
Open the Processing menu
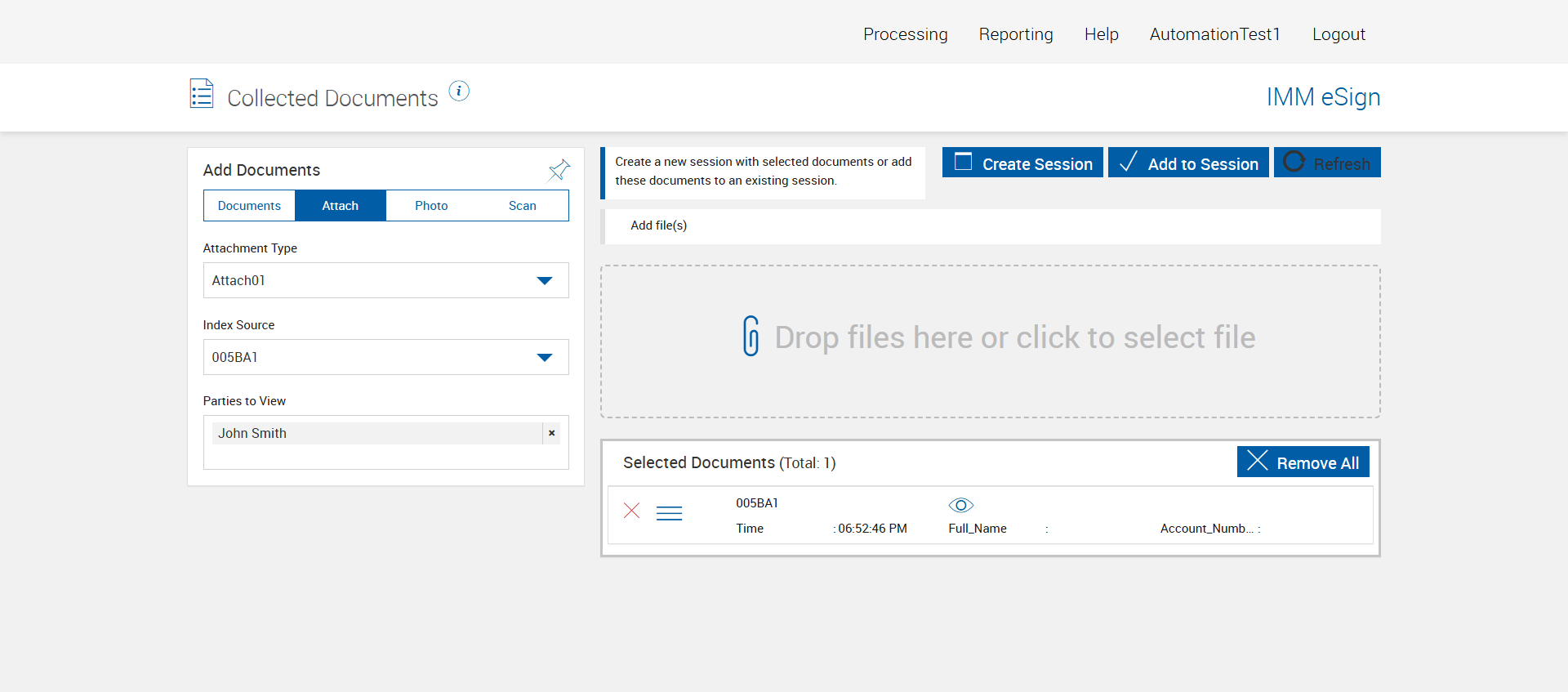click(x=905, y=34)
